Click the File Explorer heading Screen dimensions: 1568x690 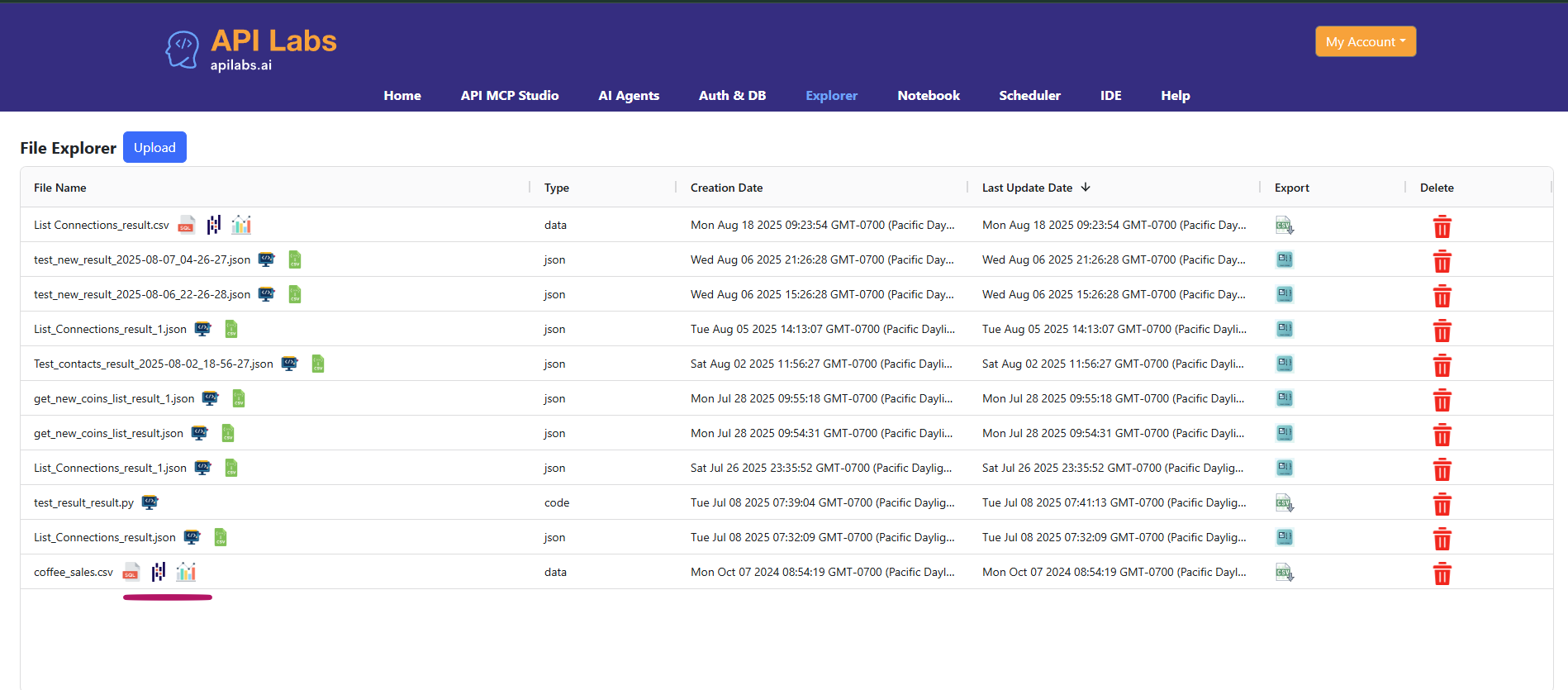(69, 148)
